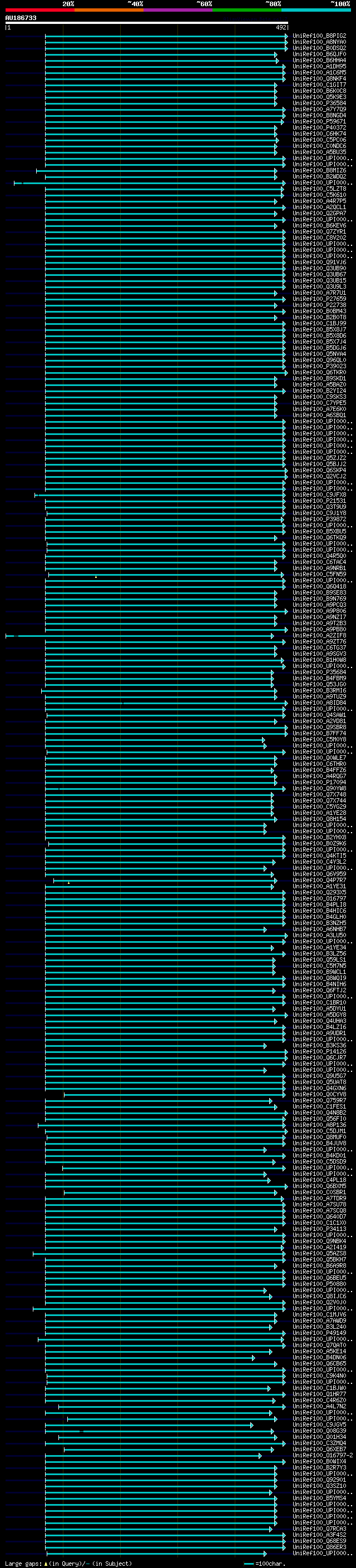Select hit label UniRef100_B9SKD1
The height and width of the screenshot is (1568, 356).
(x=319, y=379)
